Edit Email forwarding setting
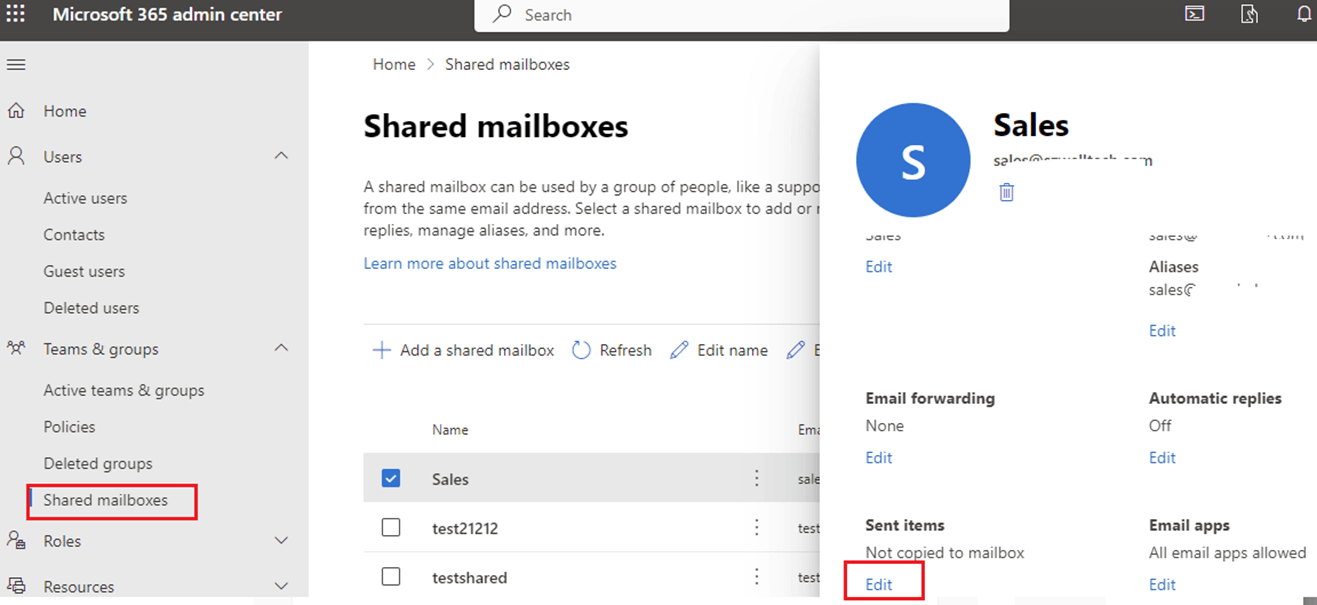Viewport: 1317px width, 605px height. pos(879,457)
